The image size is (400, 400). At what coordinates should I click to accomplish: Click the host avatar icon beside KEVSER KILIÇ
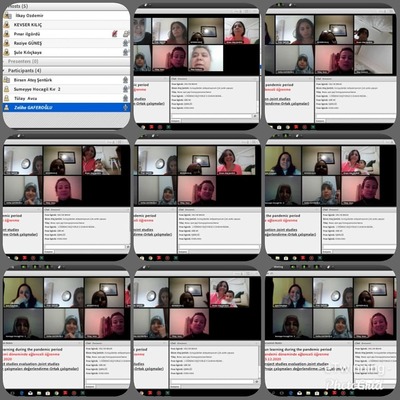[6, 25]
